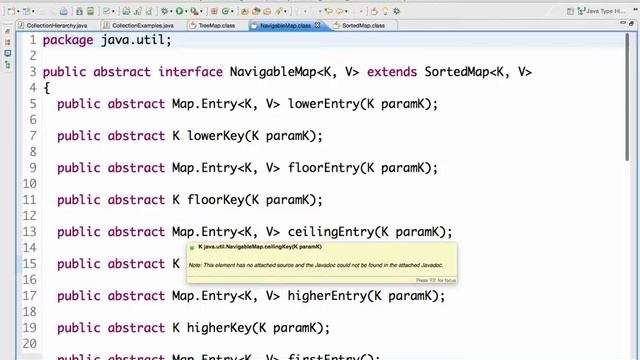Open the New wizard dropdown arrow

point(18,11)
